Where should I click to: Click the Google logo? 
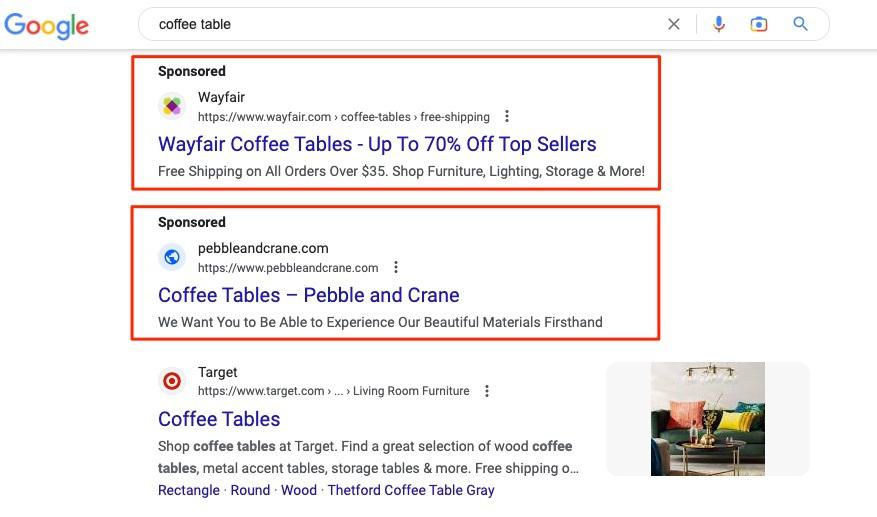(47, 25)
